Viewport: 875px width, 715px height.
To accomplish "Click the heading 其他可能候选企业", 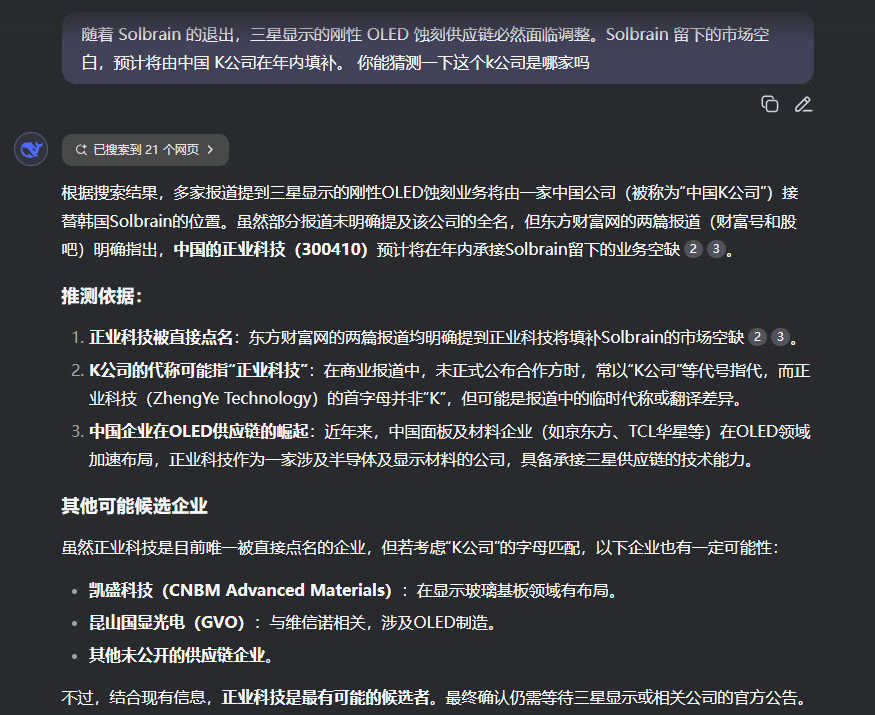I will pyautogui.click(x=134, y=506).
